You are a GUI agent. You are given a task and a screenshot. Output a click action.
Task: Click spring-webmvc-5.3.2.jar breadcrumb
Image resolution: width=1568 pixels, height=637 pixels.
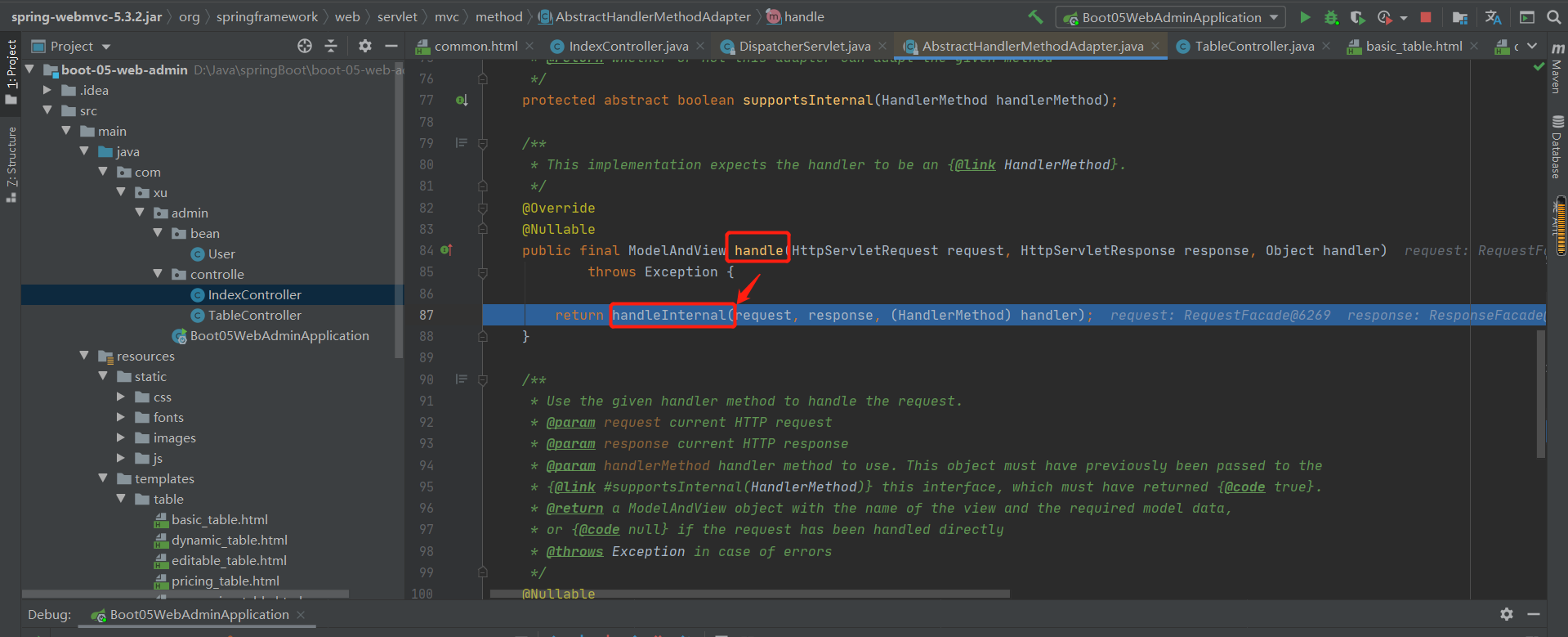coord(87,17)
